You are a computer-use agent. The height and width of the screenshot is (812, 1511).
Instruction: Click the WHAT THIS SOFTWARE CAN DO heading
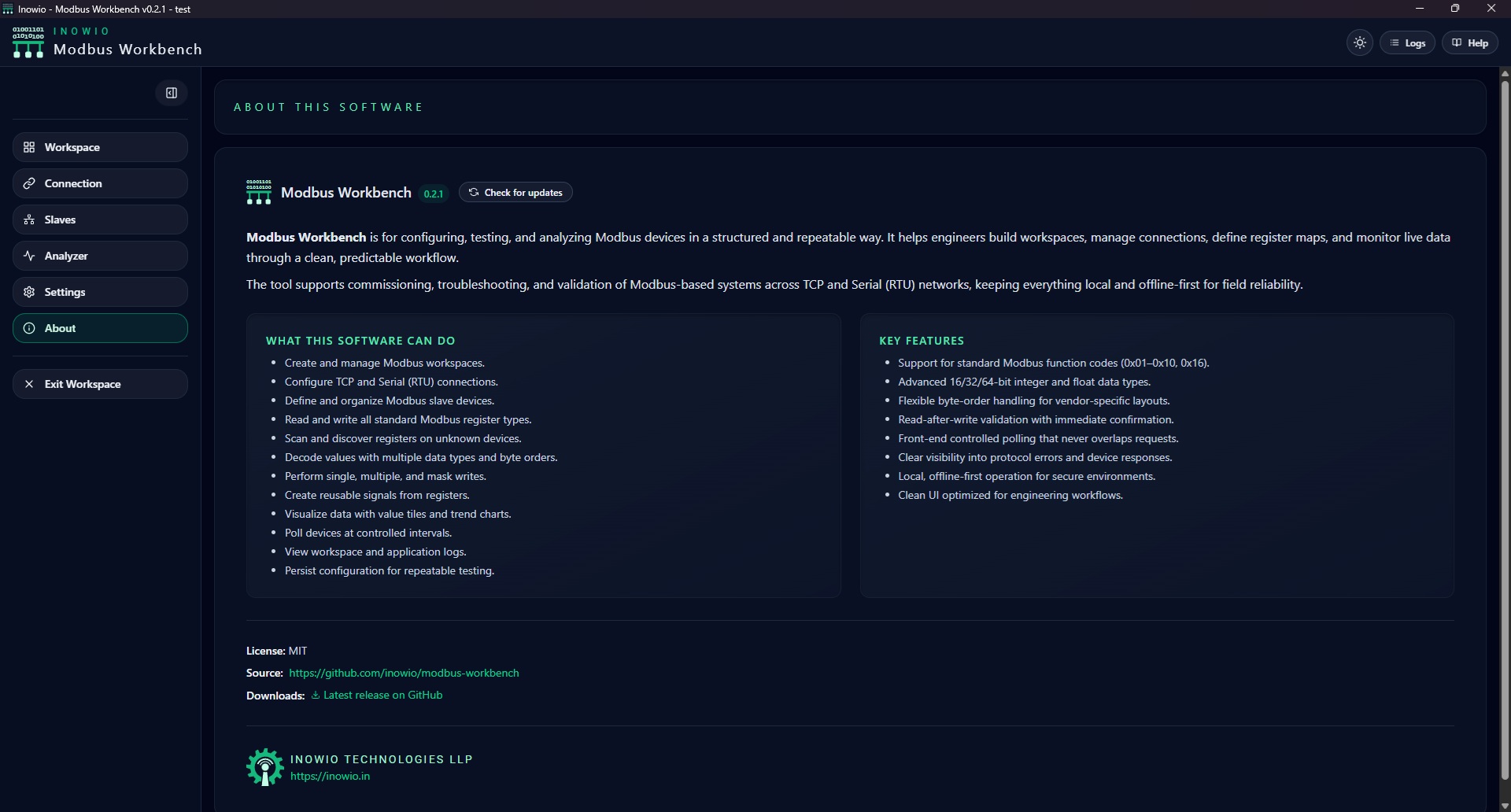(x=360, y=341)
